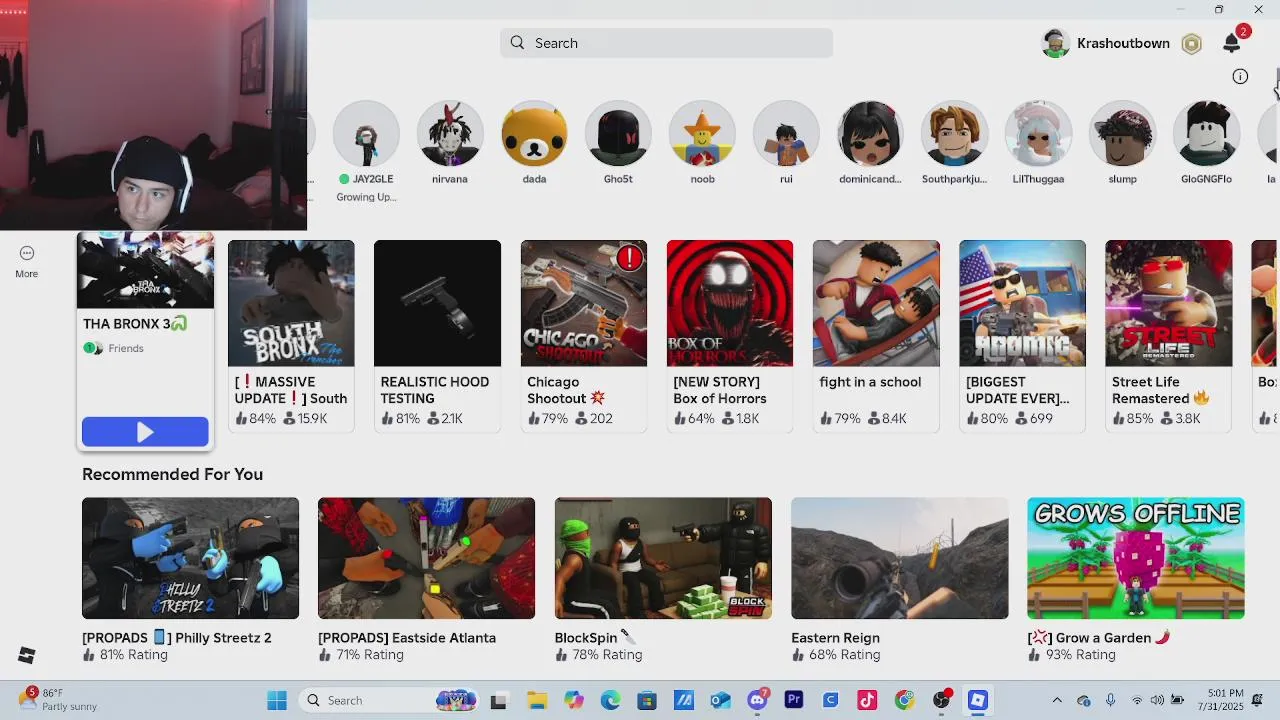Click the THA BRONX 3 title
The width and height of the screenshot is (1280, 720).
[x=135, y=324]
